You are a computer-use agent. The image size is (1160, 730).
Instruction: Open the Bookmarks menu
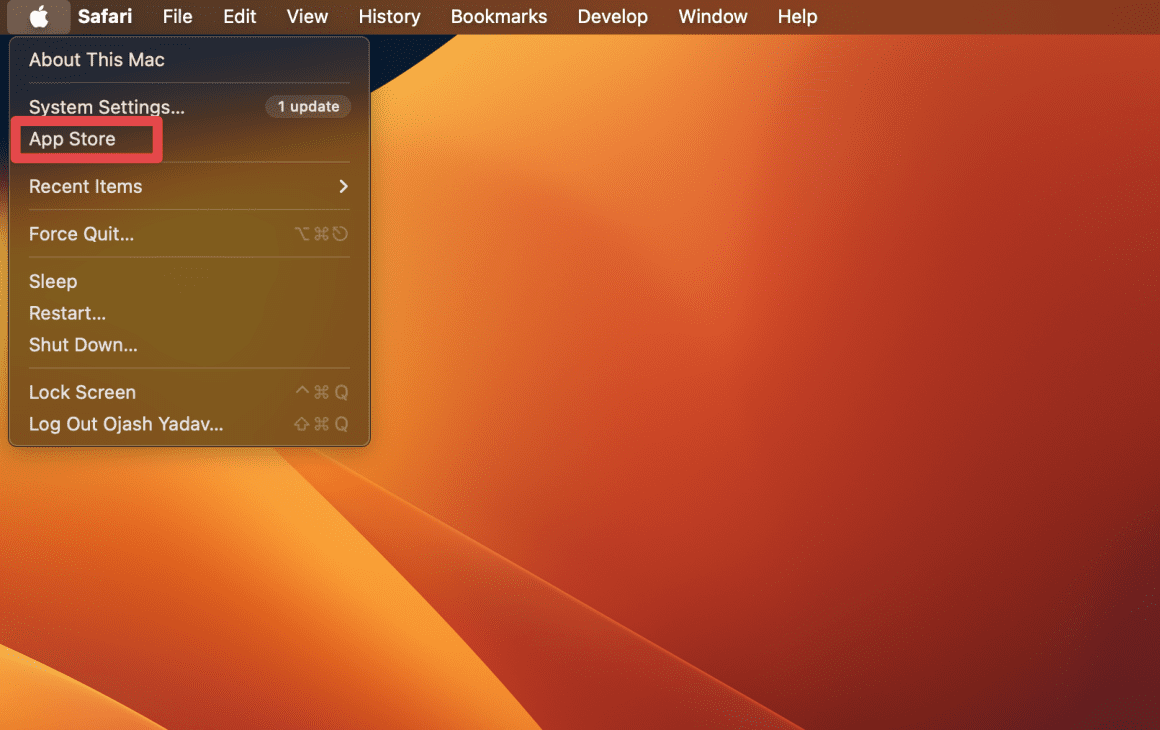pos(498,17)
